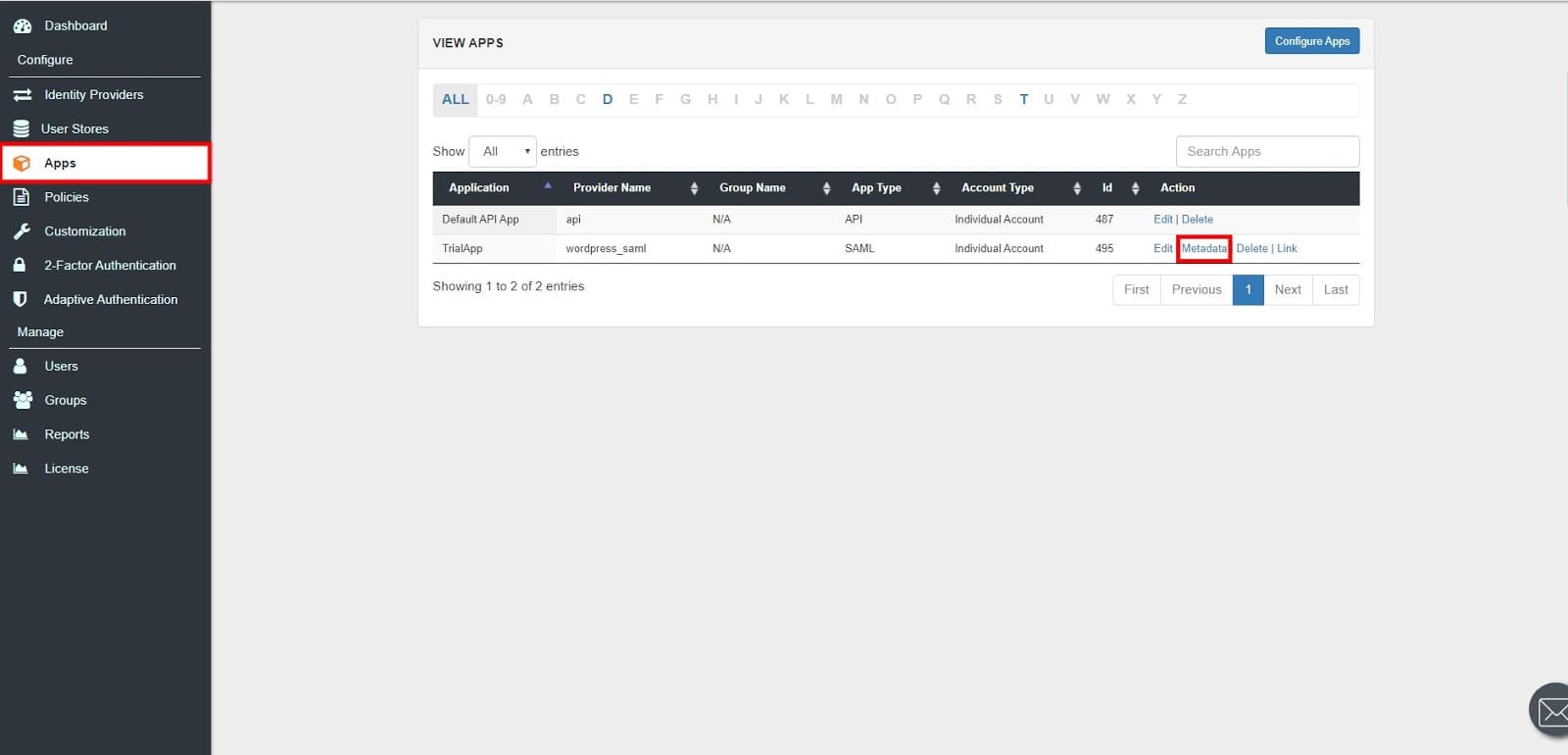Viewport: 1568px width, 755px height.
Task: Click the SAML app type cell
Action: click(x=859, y=249)
